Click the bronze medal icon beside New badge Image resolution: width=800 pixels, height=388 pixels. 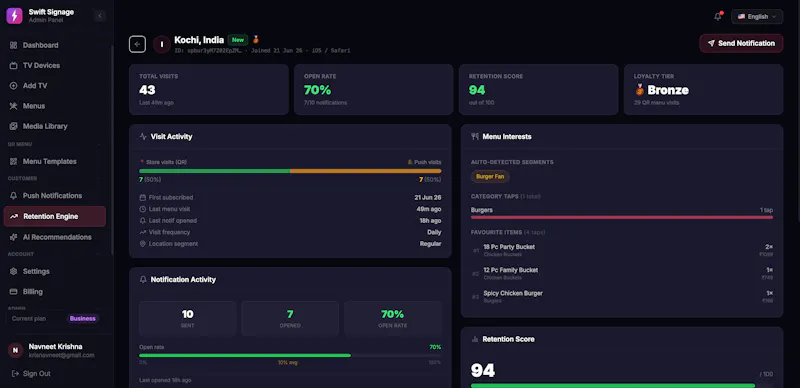click(256, 39)
